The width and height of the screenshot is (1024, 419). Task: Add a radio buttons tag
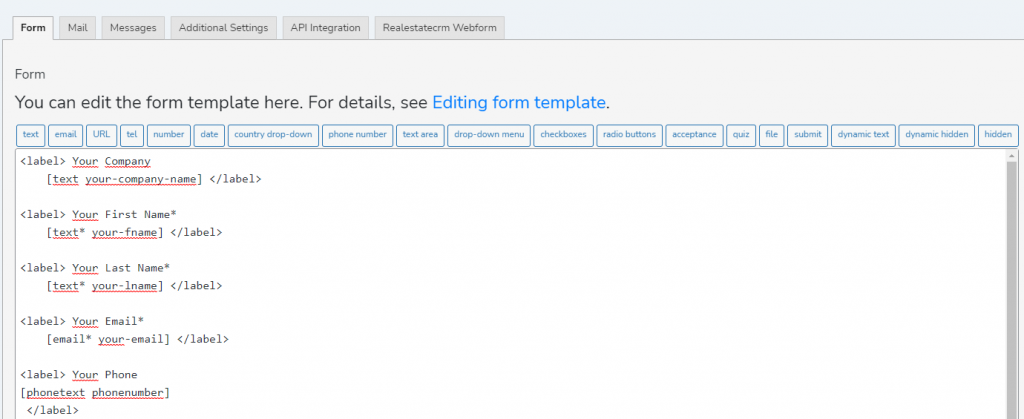click(629, 135)
